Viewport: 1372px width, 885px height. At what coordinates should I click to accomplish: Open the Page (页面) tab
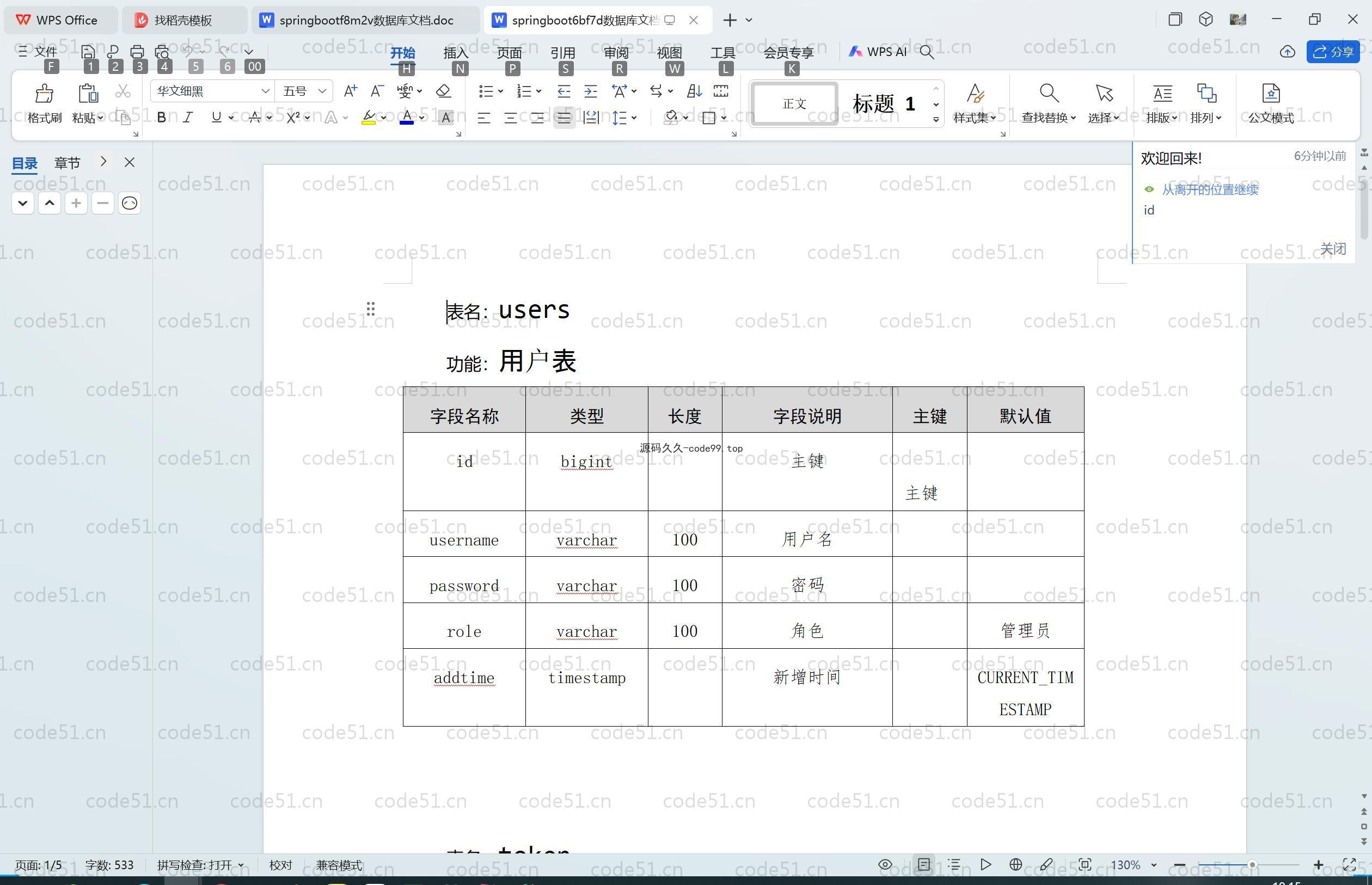[509, 52]
